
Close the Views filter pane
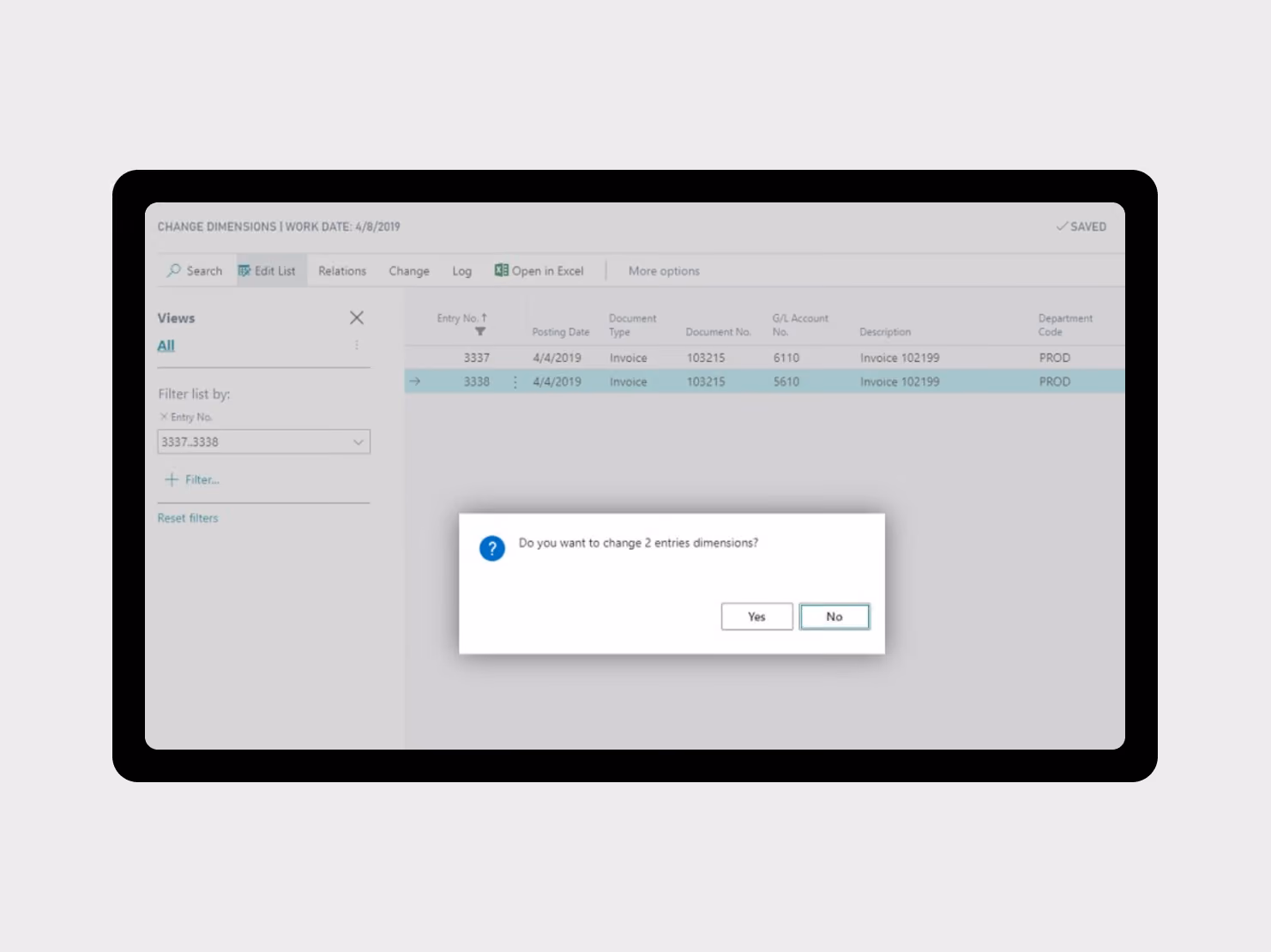pos(357,317)
